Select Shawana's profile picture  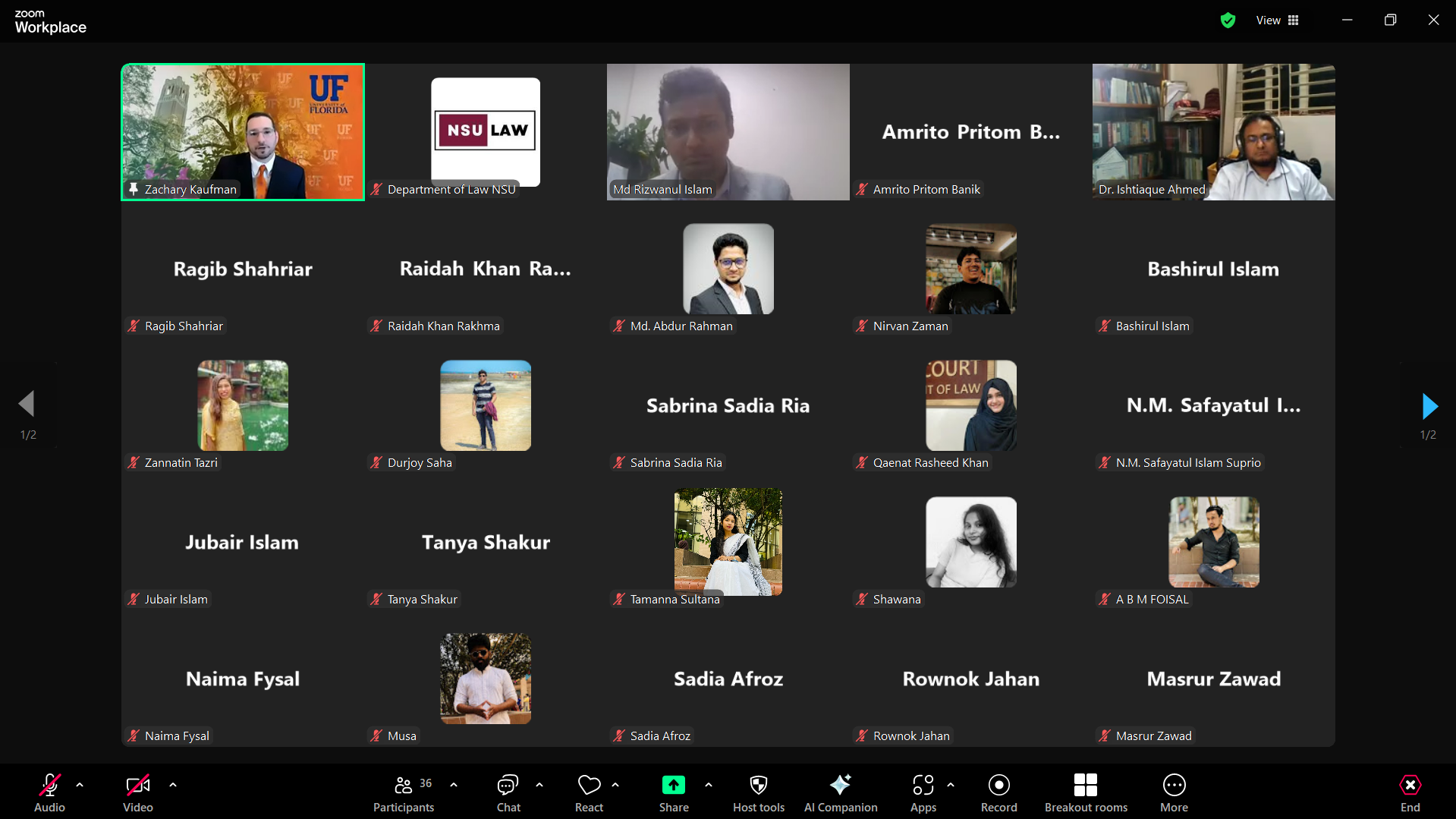point(971,542)
